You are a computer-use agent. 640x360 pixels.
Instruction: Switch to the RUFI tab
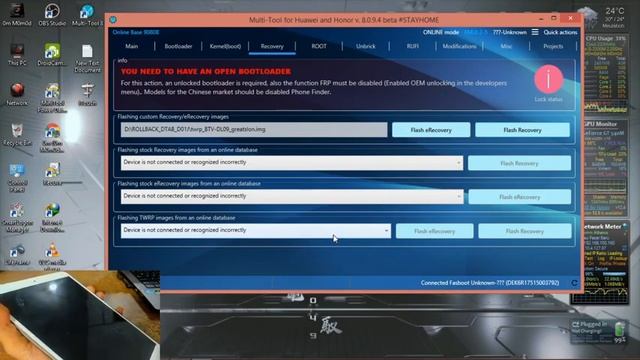413,47
